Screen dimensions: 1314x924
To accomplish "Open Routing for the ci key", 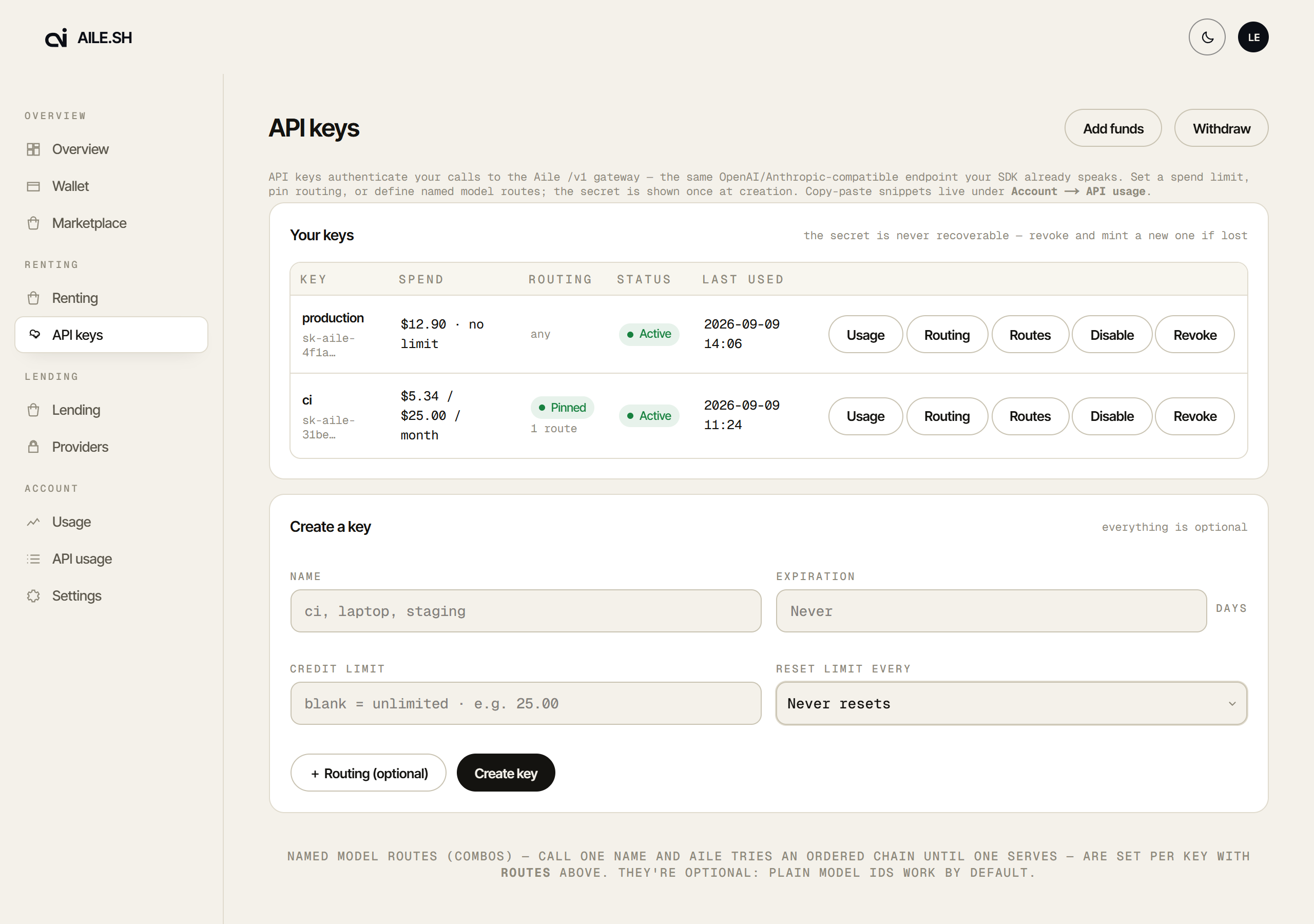I will (x=946, y=416).
